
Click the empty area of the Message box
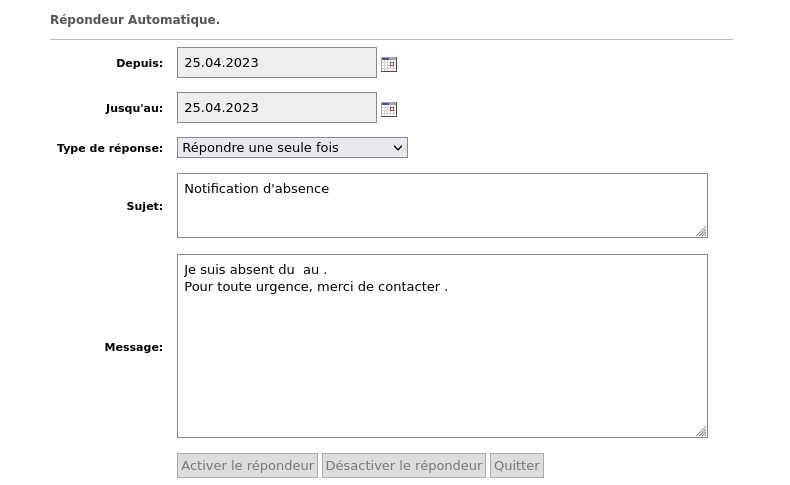441,370
